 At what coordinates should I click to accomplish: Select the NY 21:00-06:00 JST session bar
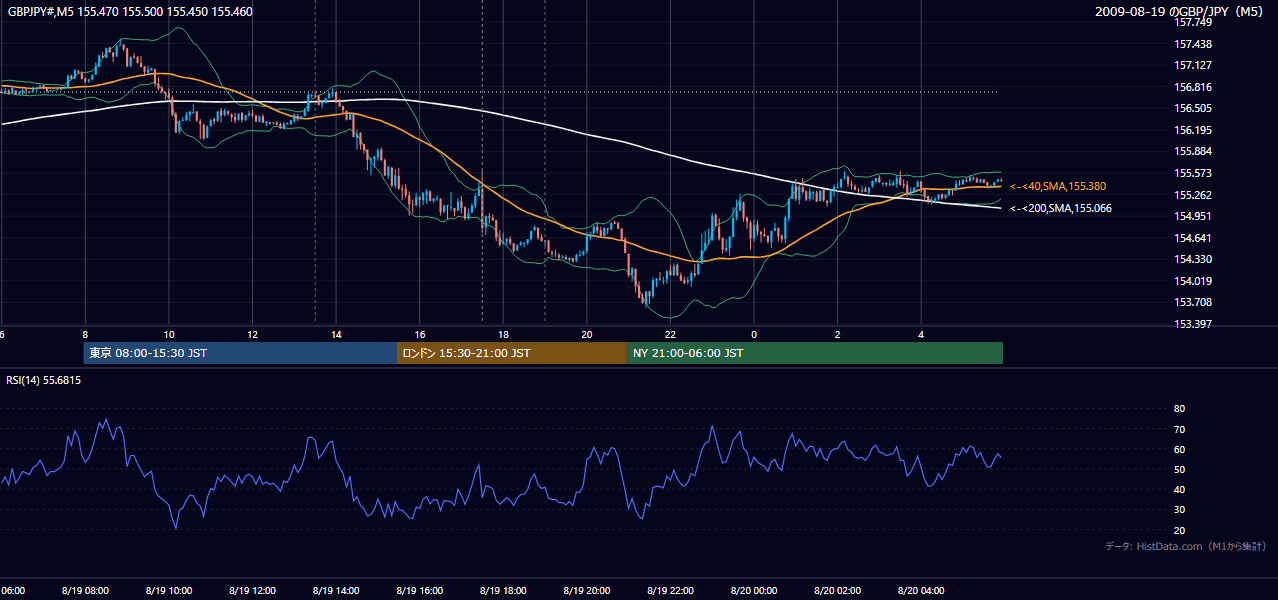pyautogui.click(x=815, y=353)
